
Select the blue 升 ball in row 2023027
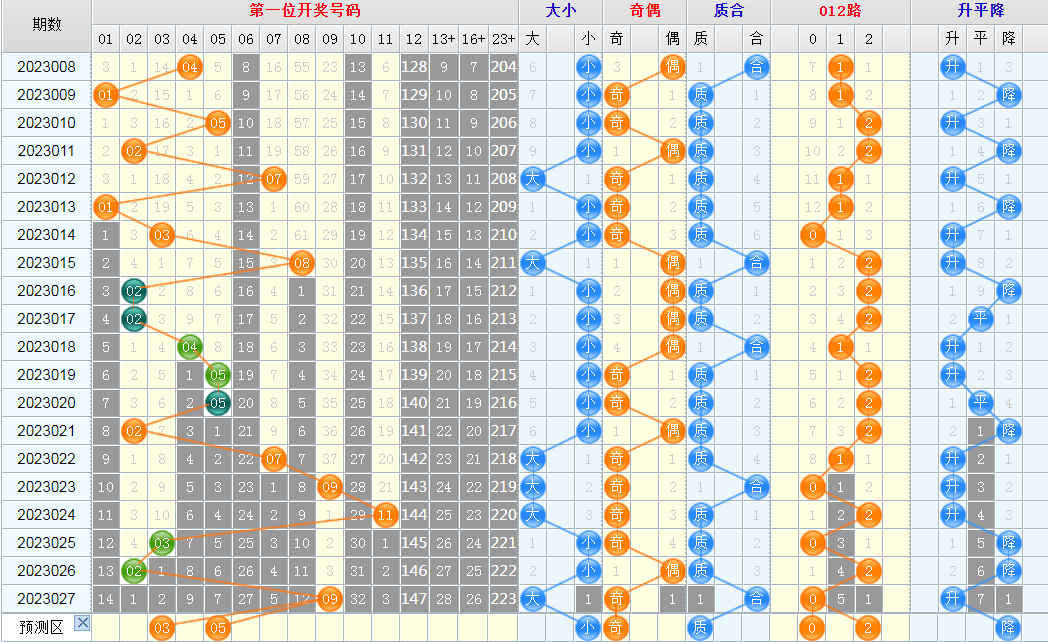[952, 599]
